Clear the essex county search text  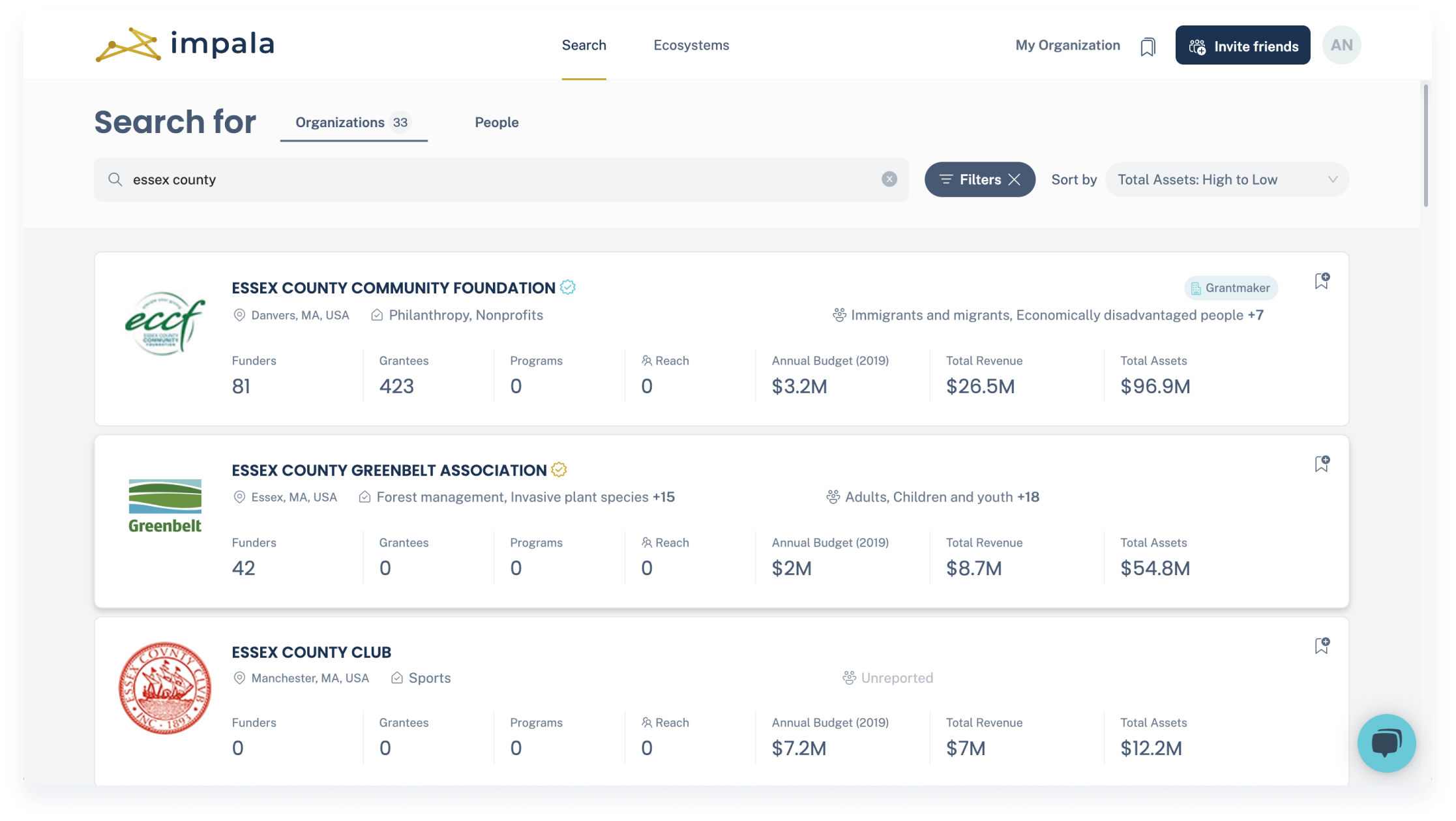889,179
